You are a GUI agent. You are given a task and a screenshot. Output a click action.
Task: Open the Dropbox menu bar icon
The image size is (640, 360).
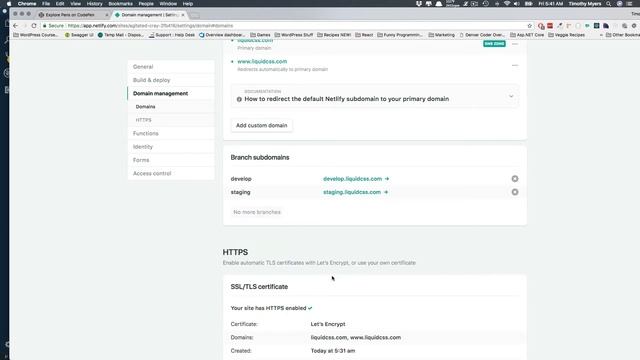click(419, 4)
